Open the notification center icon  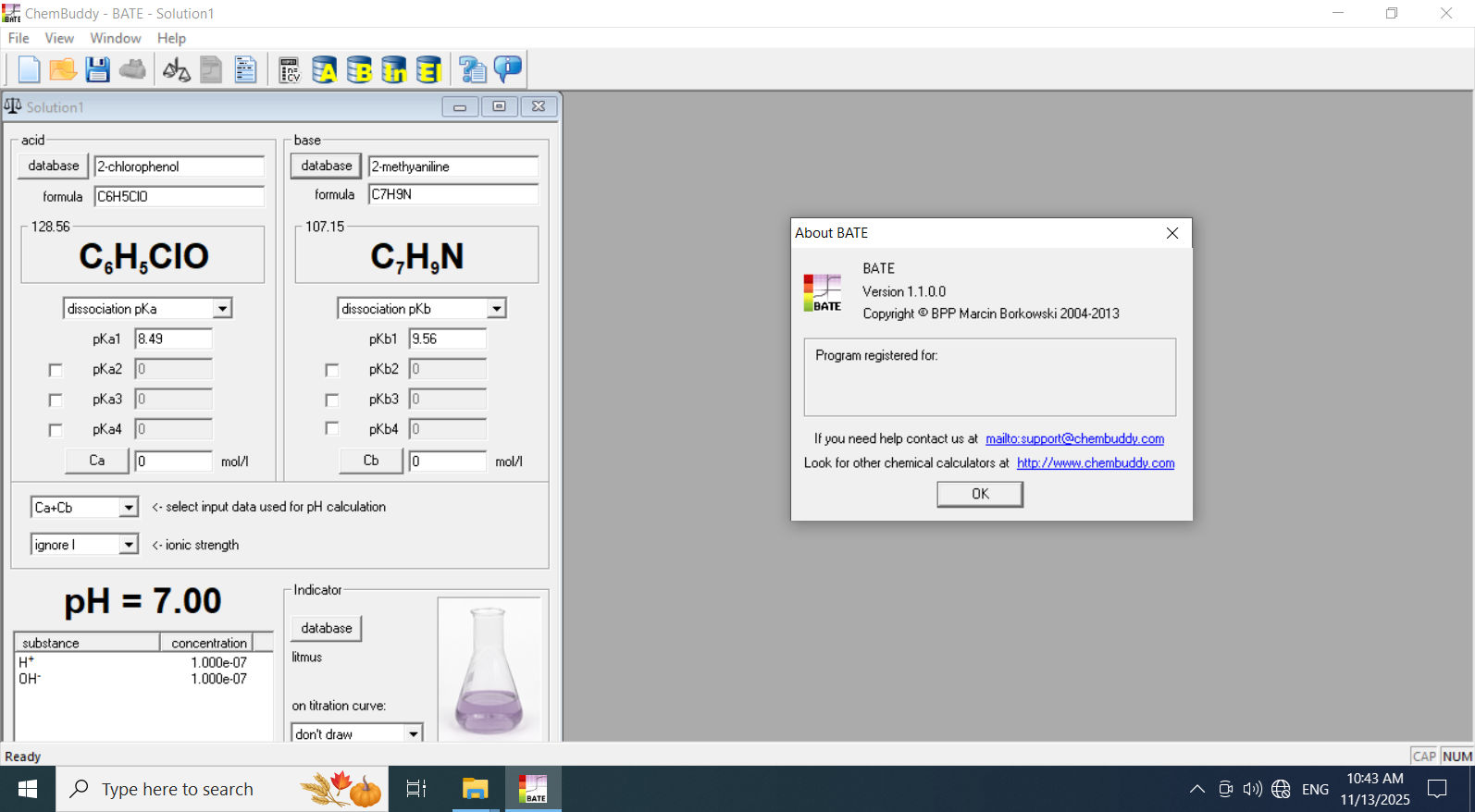click(x=1437, y=789)
